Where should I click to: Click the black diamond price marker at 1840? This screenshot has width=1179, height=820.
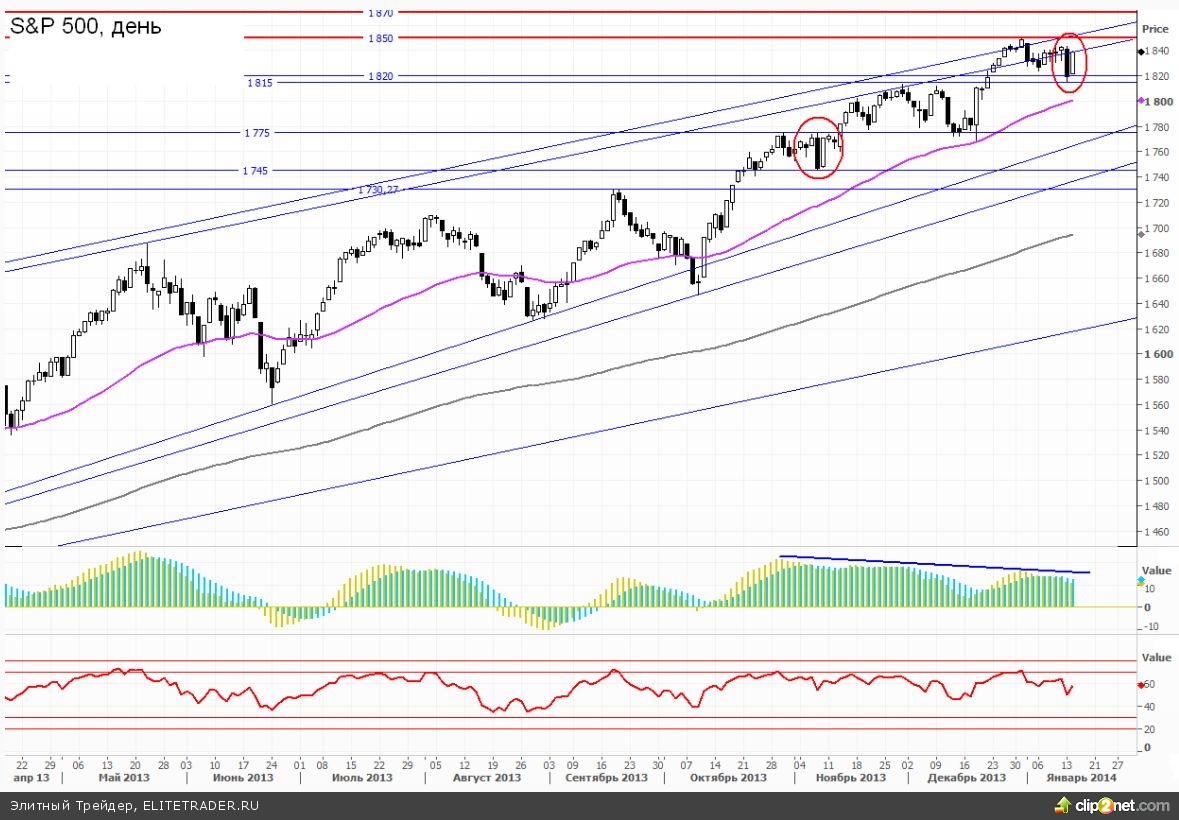[1142, 51]
